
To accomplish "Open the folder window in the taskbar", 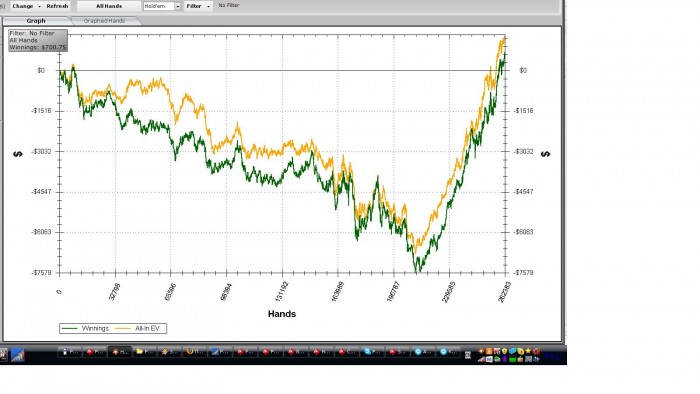I will click(x=144, y=352).
